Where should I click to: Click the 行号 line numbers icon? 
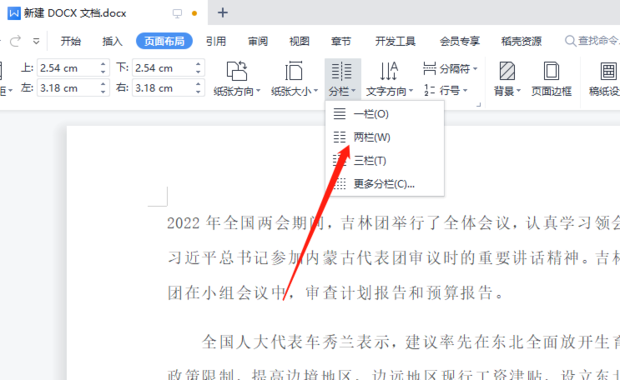pos(429,91)
